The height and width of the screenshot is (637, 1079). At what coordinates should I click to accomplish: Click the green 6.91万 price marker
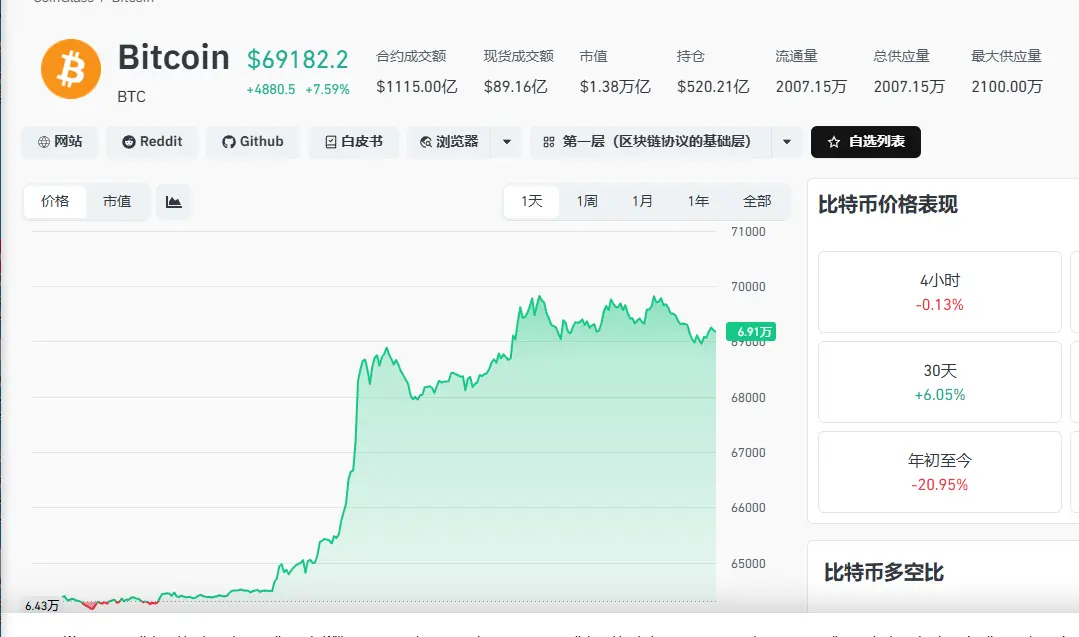point(751,332)
